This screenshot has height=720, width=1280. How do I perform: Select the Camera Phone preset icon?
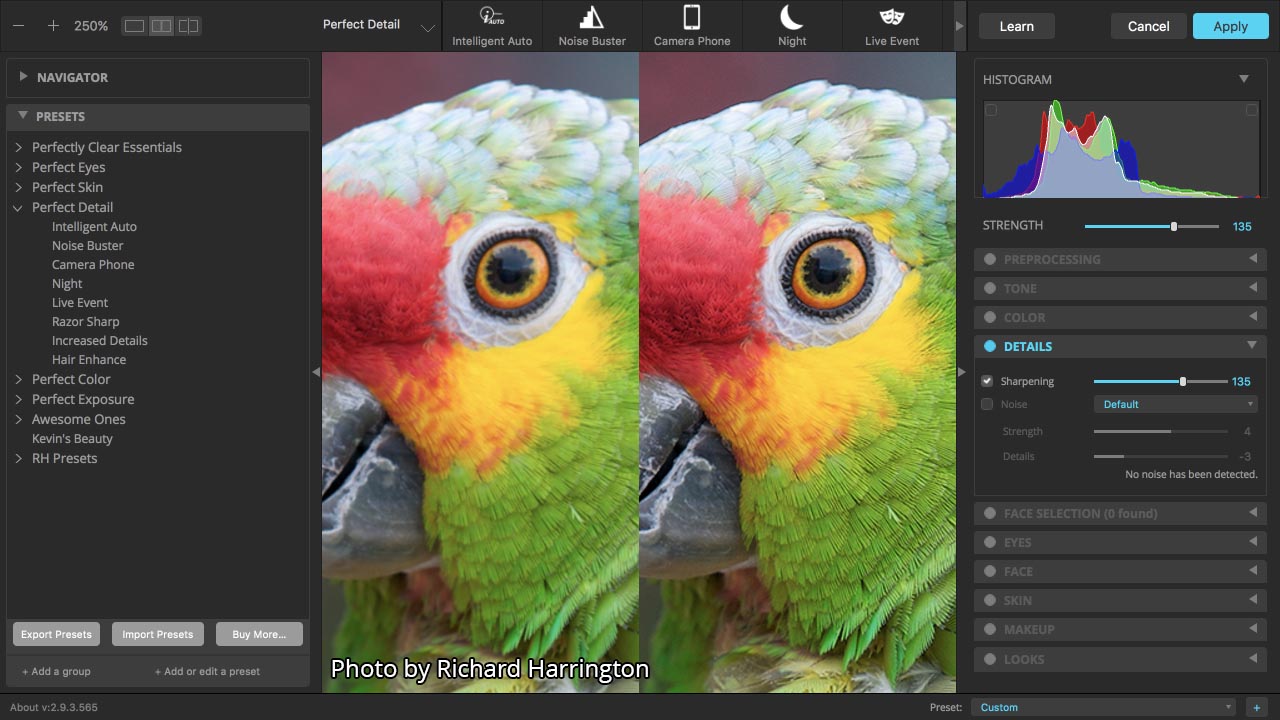point(692,18)
